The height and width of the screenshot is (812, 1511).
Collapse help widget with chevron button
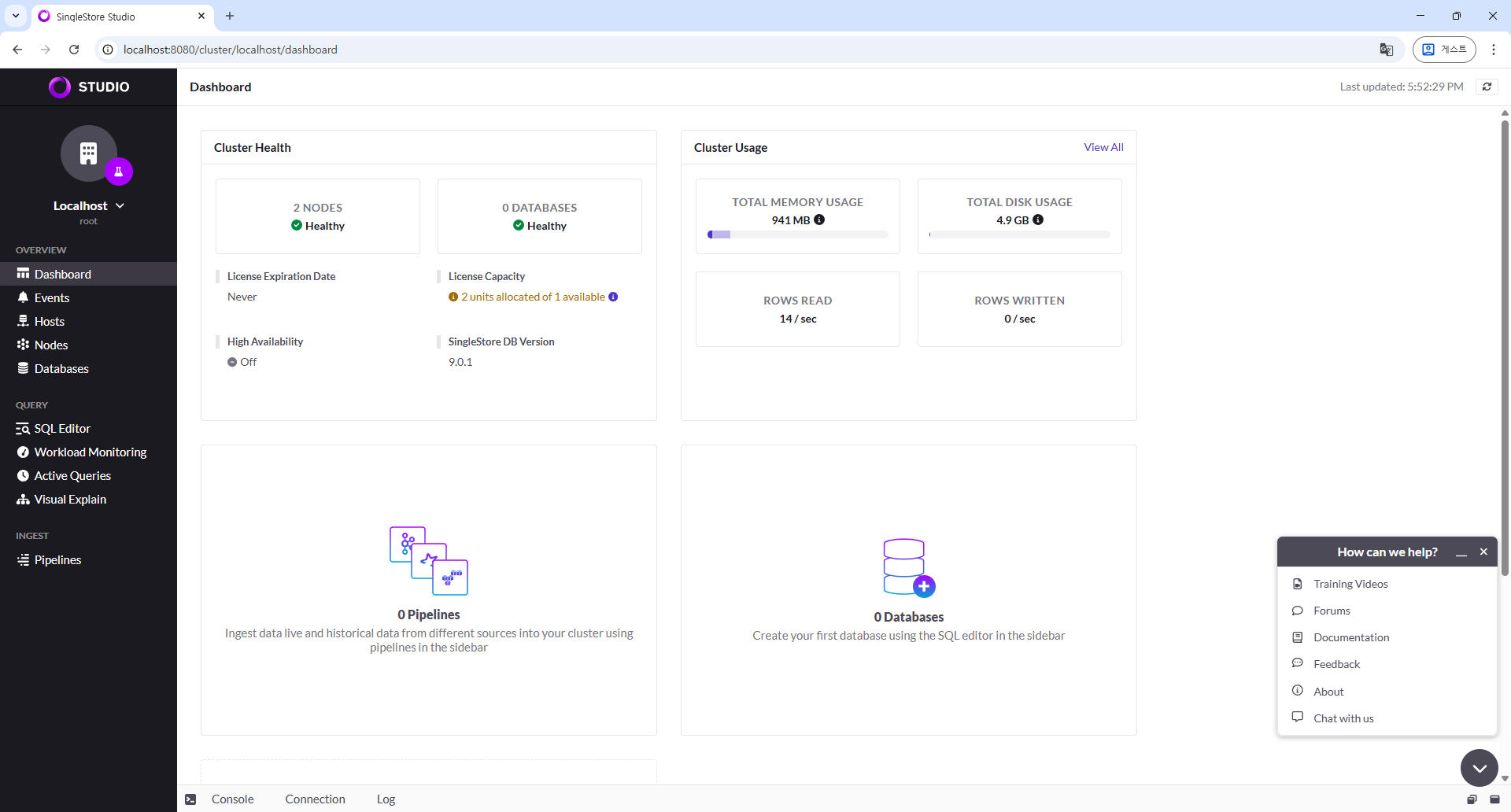[1480, 768]
